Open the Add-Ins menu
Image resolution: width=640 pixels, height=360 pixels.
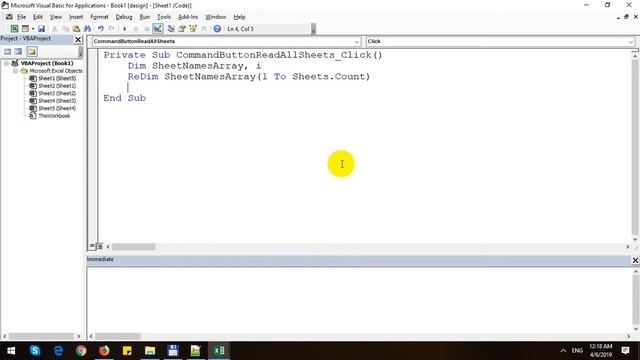(x=188, y=17)
